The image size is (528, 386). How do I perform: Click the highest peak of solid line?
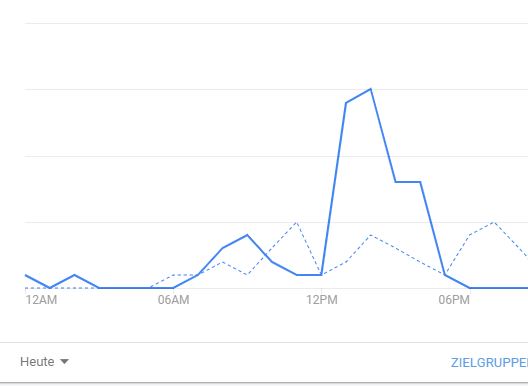(x=371, y=89)
